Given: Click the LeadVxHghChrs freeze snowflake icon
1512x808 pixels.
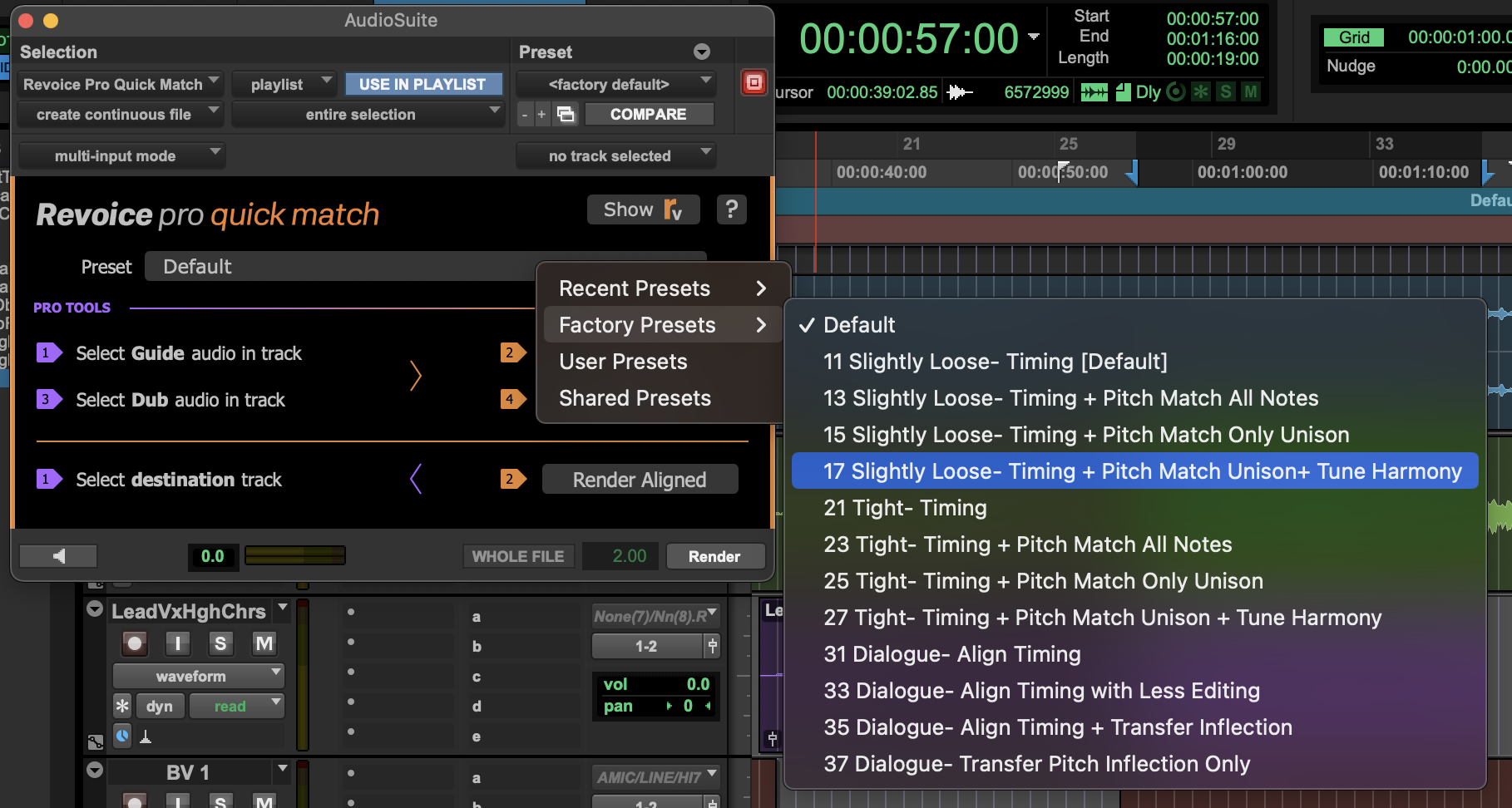Looking at the screenshot, I should point(122,706).
